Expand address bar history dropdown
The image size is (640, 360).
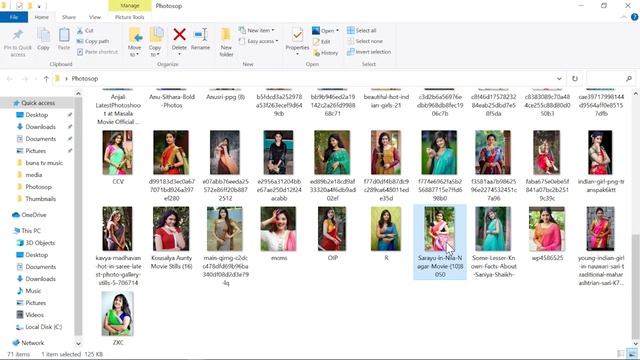pos(559,79)
